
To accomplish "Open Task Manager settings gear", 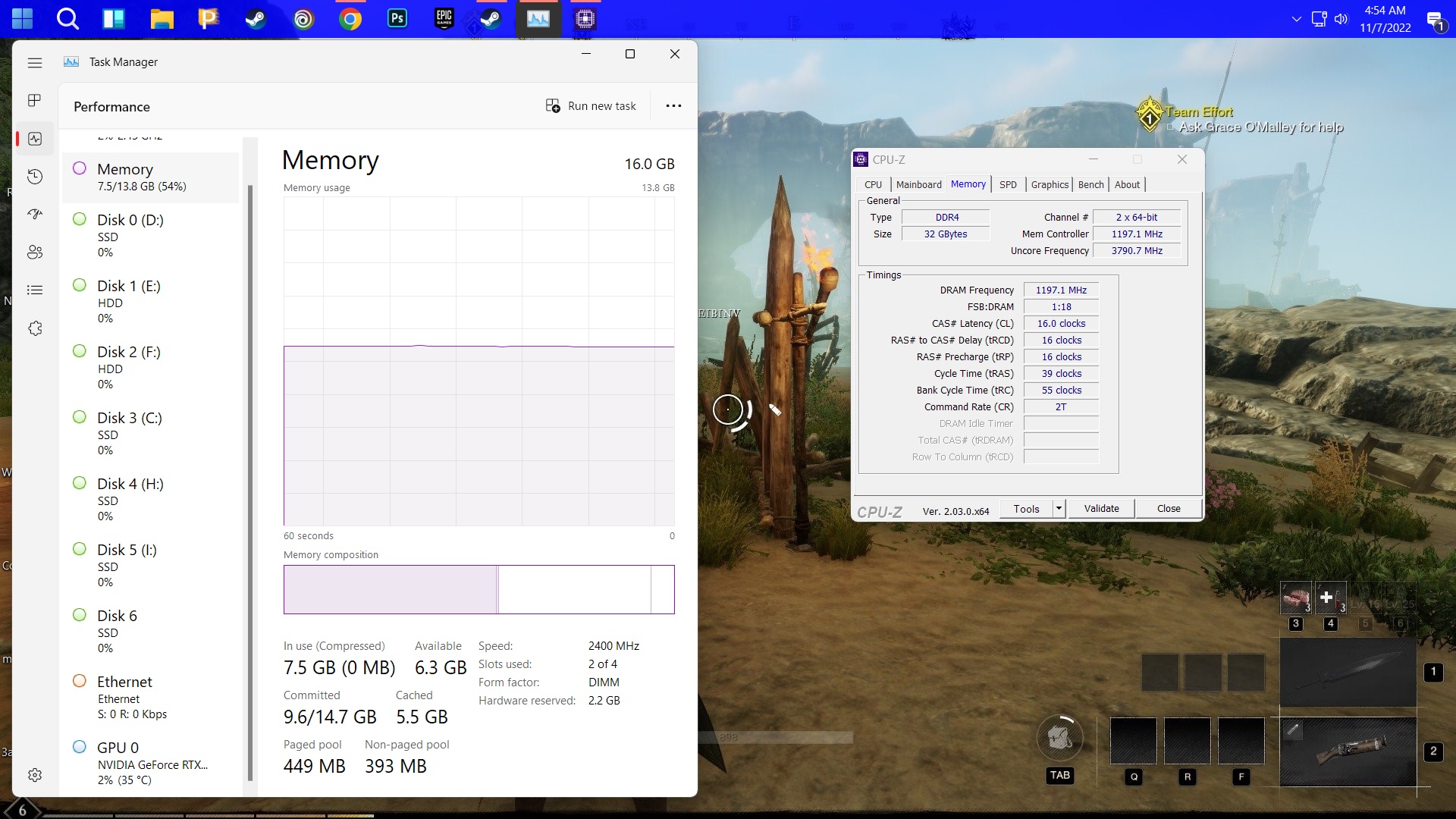I will pyautogui.click(x=34, y=775).
